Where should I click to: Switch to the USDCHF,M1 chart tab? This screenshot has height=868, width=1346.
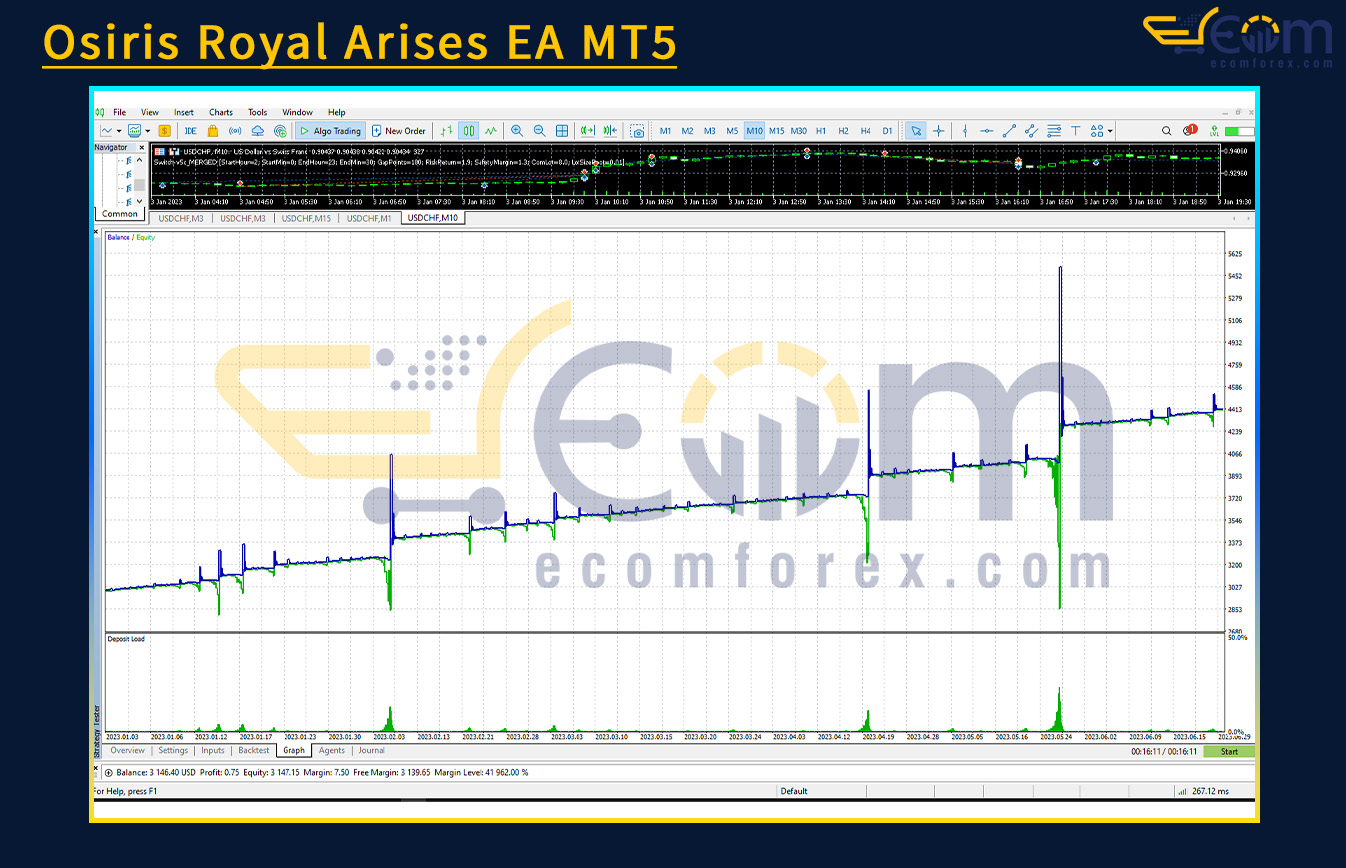369,218
